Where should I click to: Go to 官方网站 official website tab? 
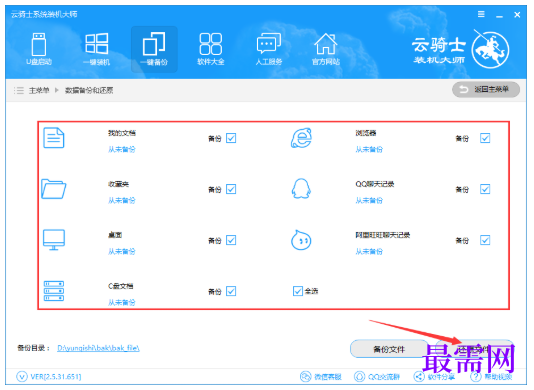click(326, 49)
